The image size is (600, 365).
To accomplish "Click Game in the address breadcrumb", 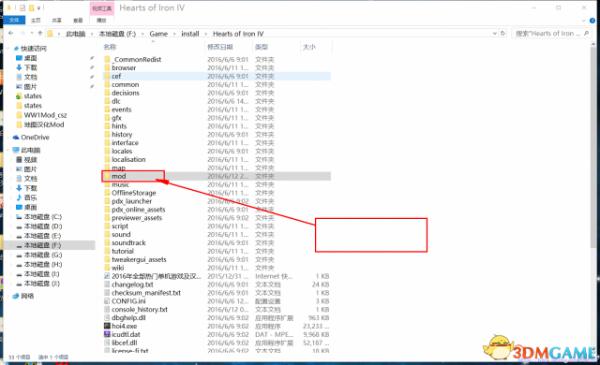I will pos(158,34).
